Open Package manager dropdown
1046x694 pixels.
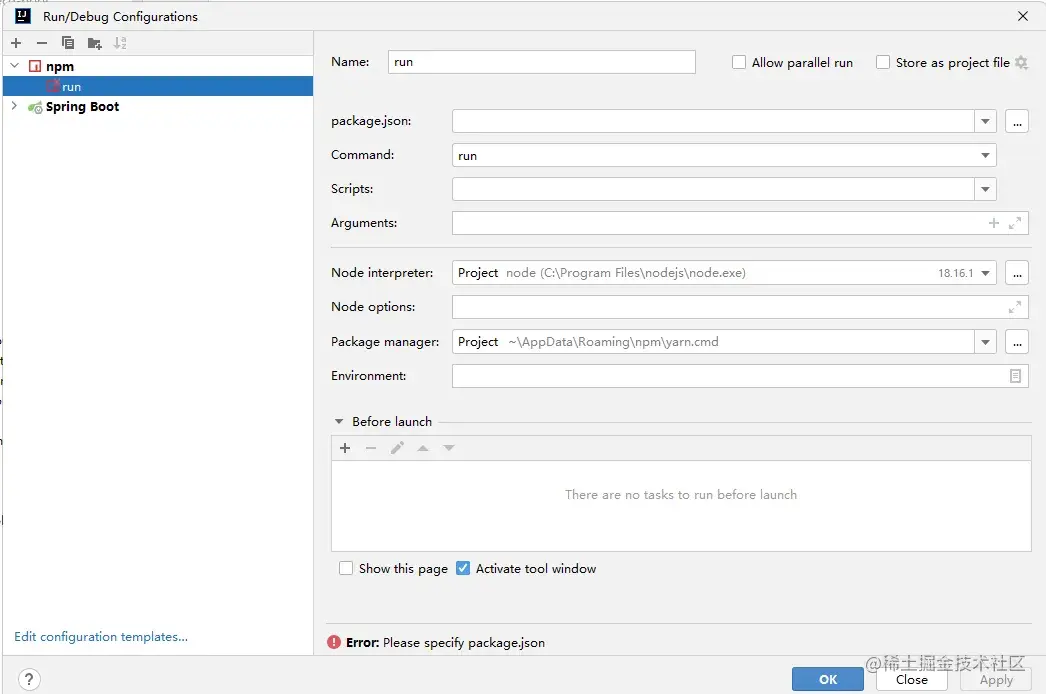985,342
